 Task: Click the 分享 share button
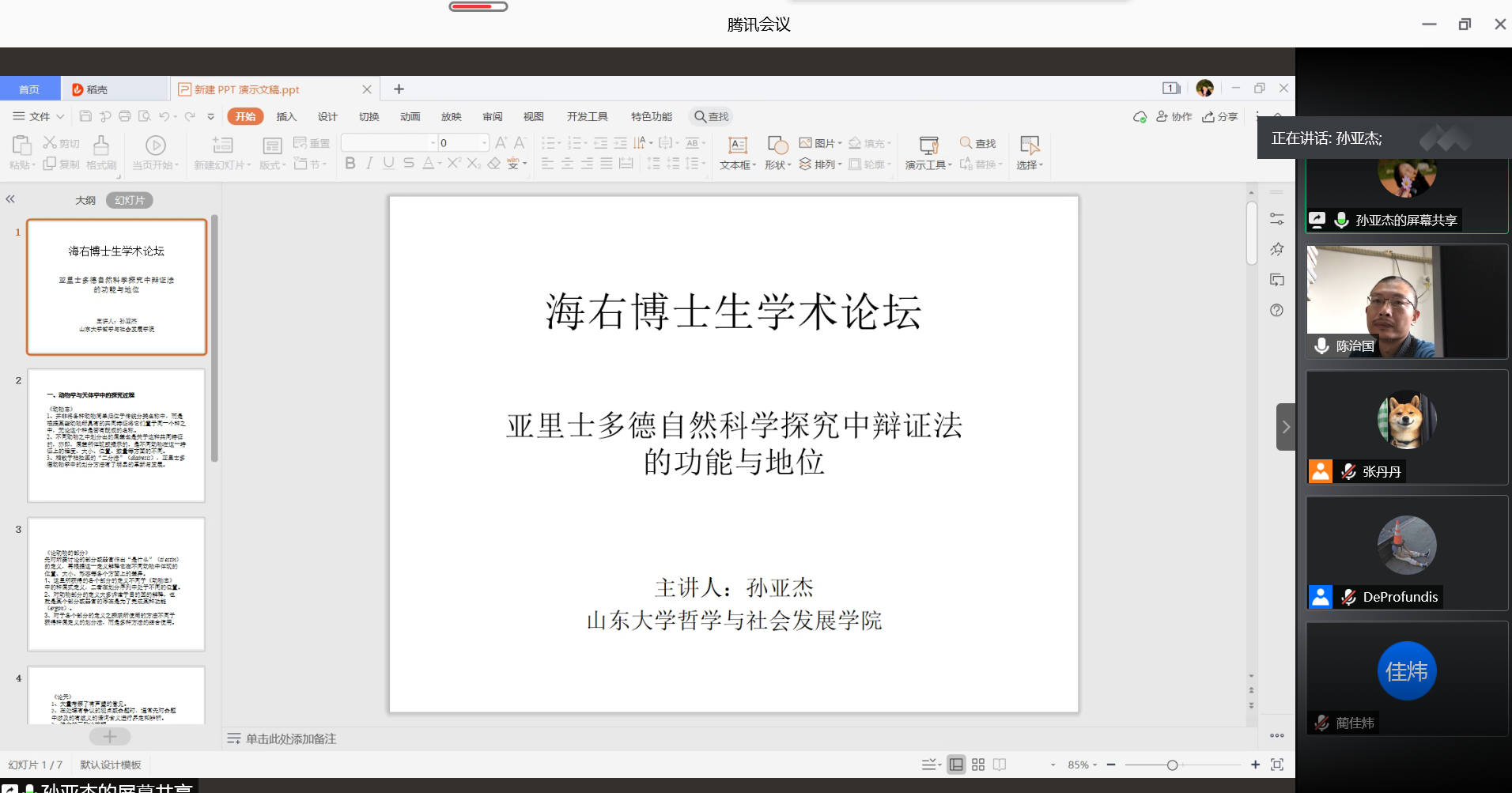(1219, 117)
